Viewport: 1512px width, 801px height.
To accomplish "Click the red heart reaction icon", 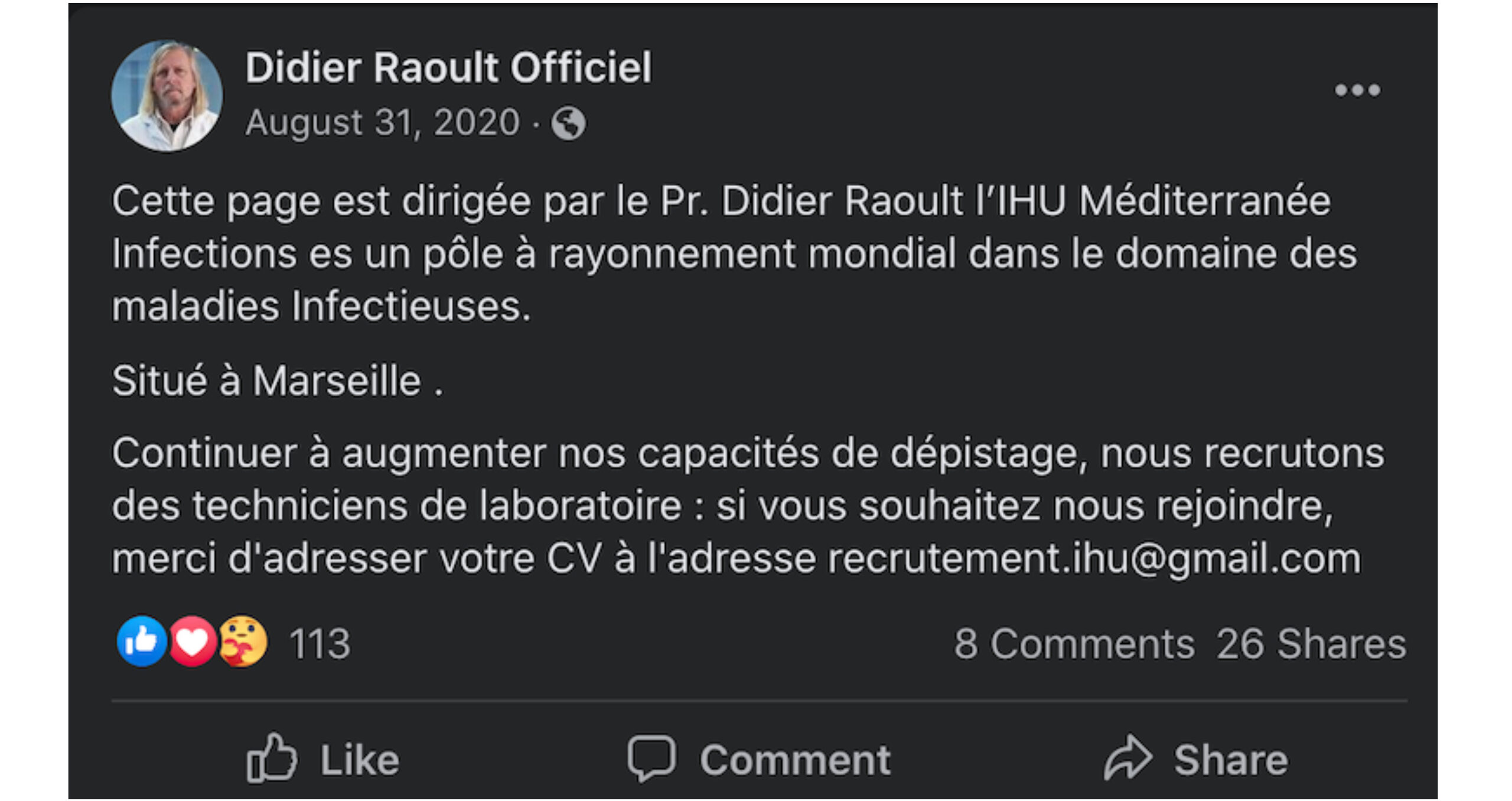I will click(x=193, y=642).
